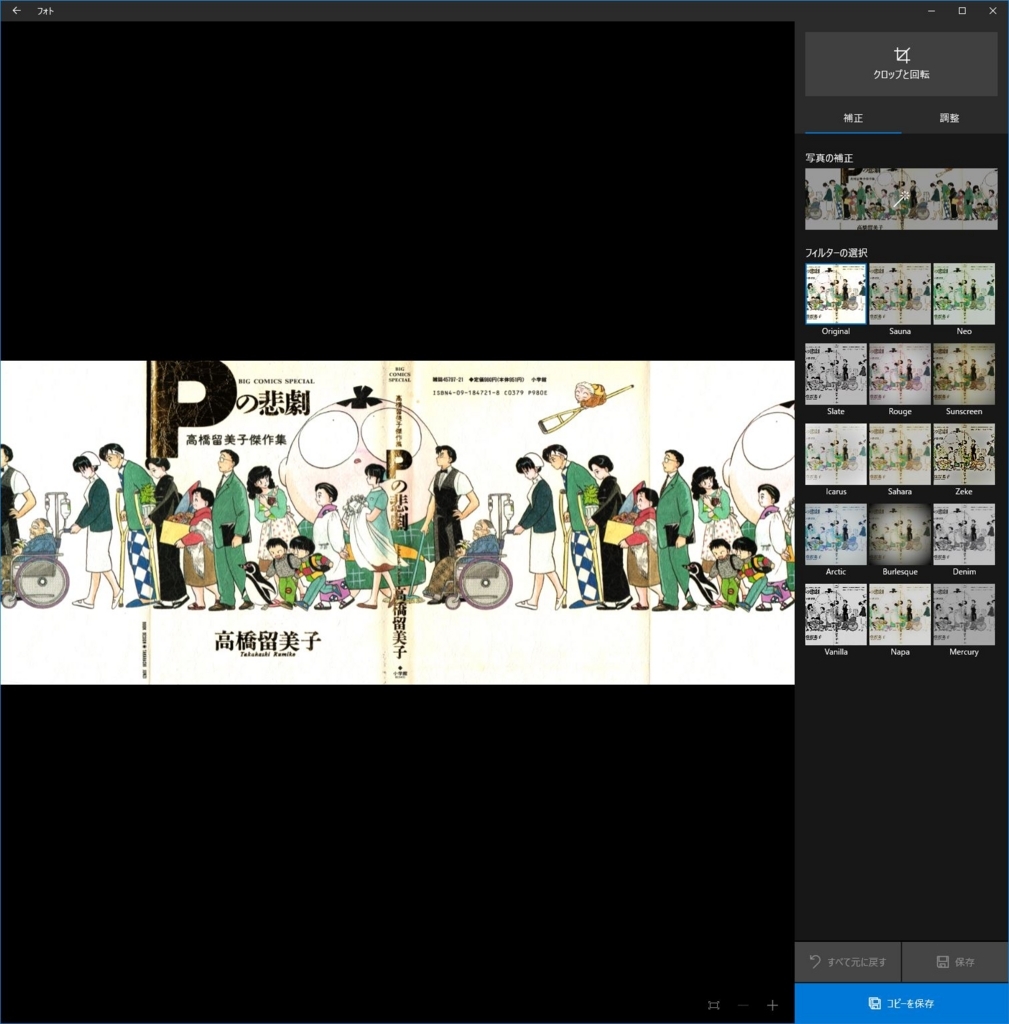Switch to the 補正 tab

[x=853, y=118]
